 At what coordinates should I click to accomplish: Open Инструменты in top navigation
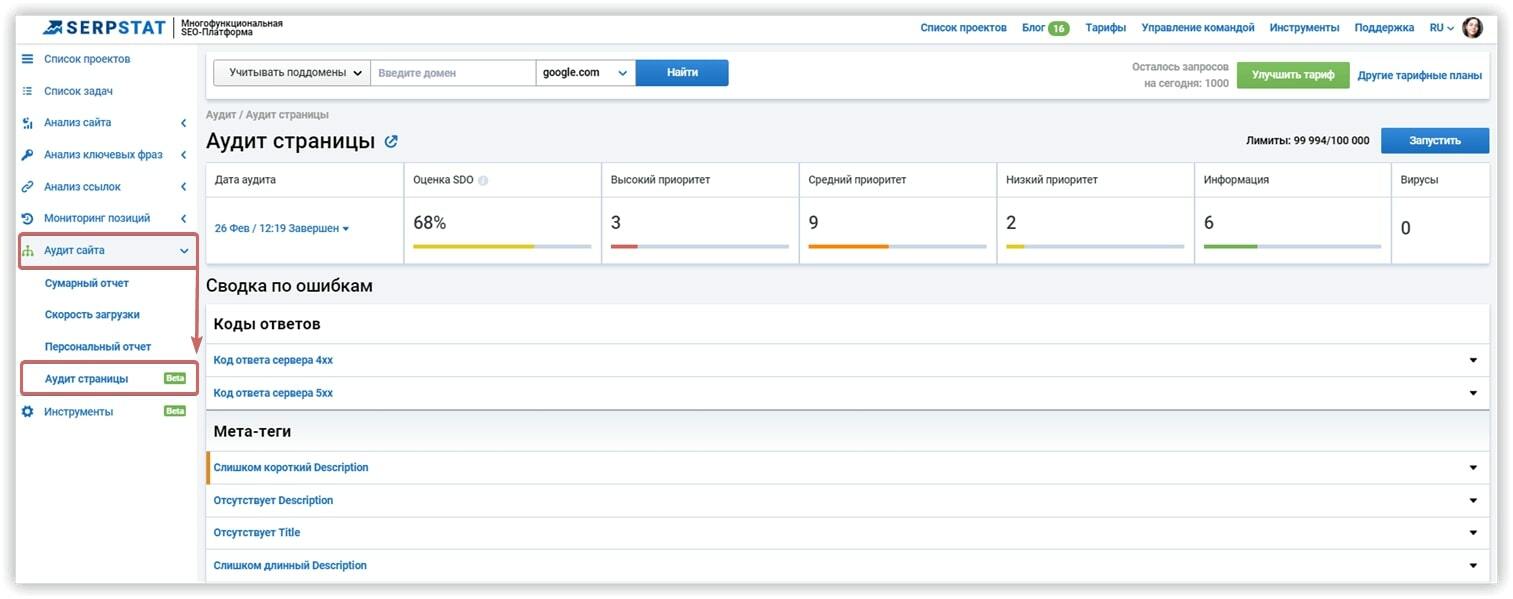click(x=1304, y=28)
